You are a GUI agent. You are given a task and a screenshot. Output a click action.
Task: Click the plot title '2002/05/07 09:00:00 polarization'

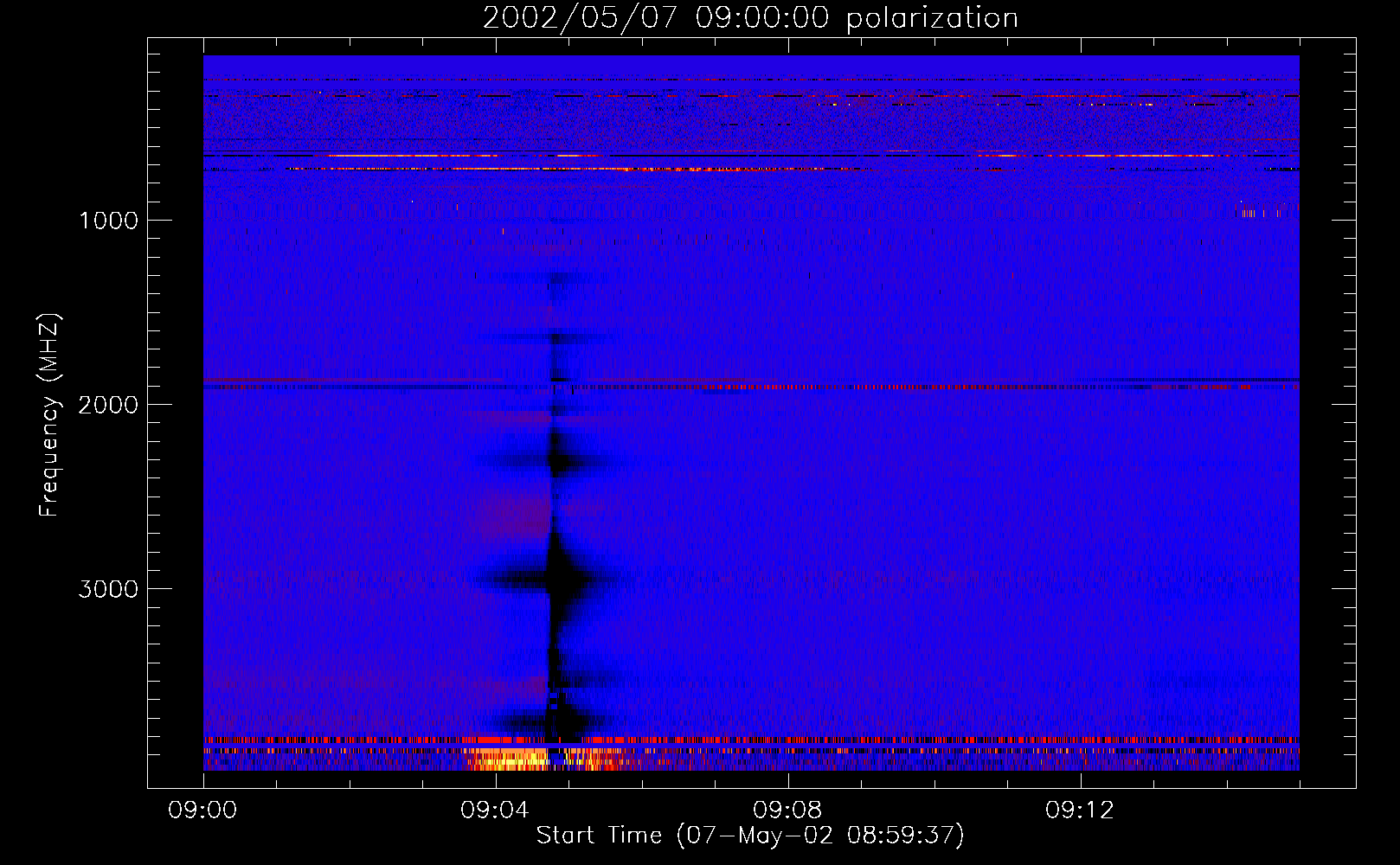750,18
